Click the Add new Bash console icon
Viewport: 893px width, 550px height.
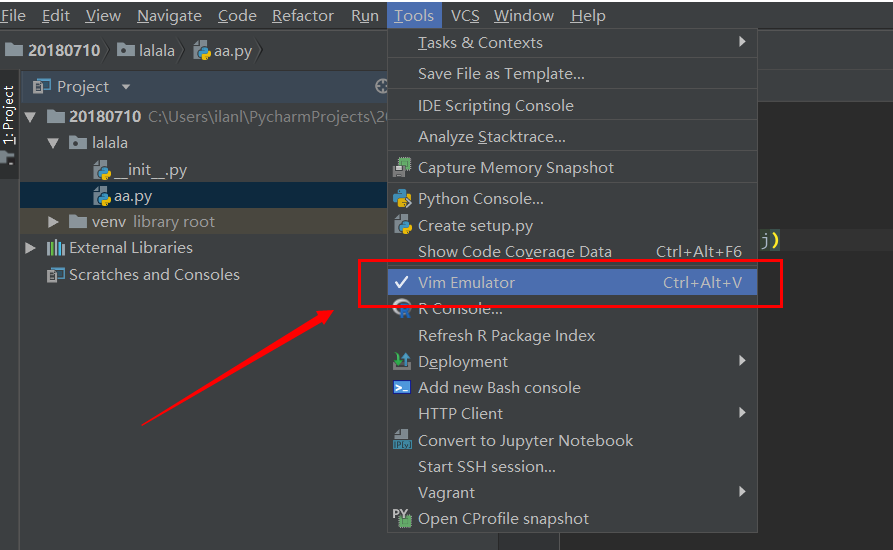click(402, 387)
